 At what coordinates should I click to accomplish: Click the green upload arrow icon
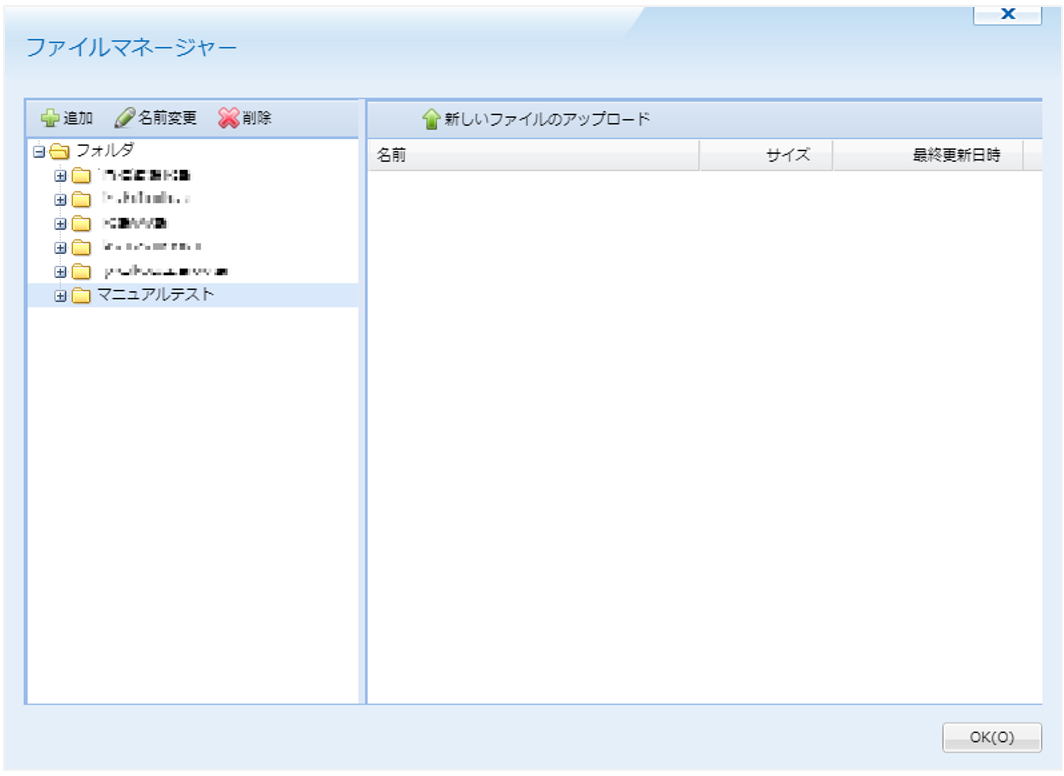pos(432,119)
